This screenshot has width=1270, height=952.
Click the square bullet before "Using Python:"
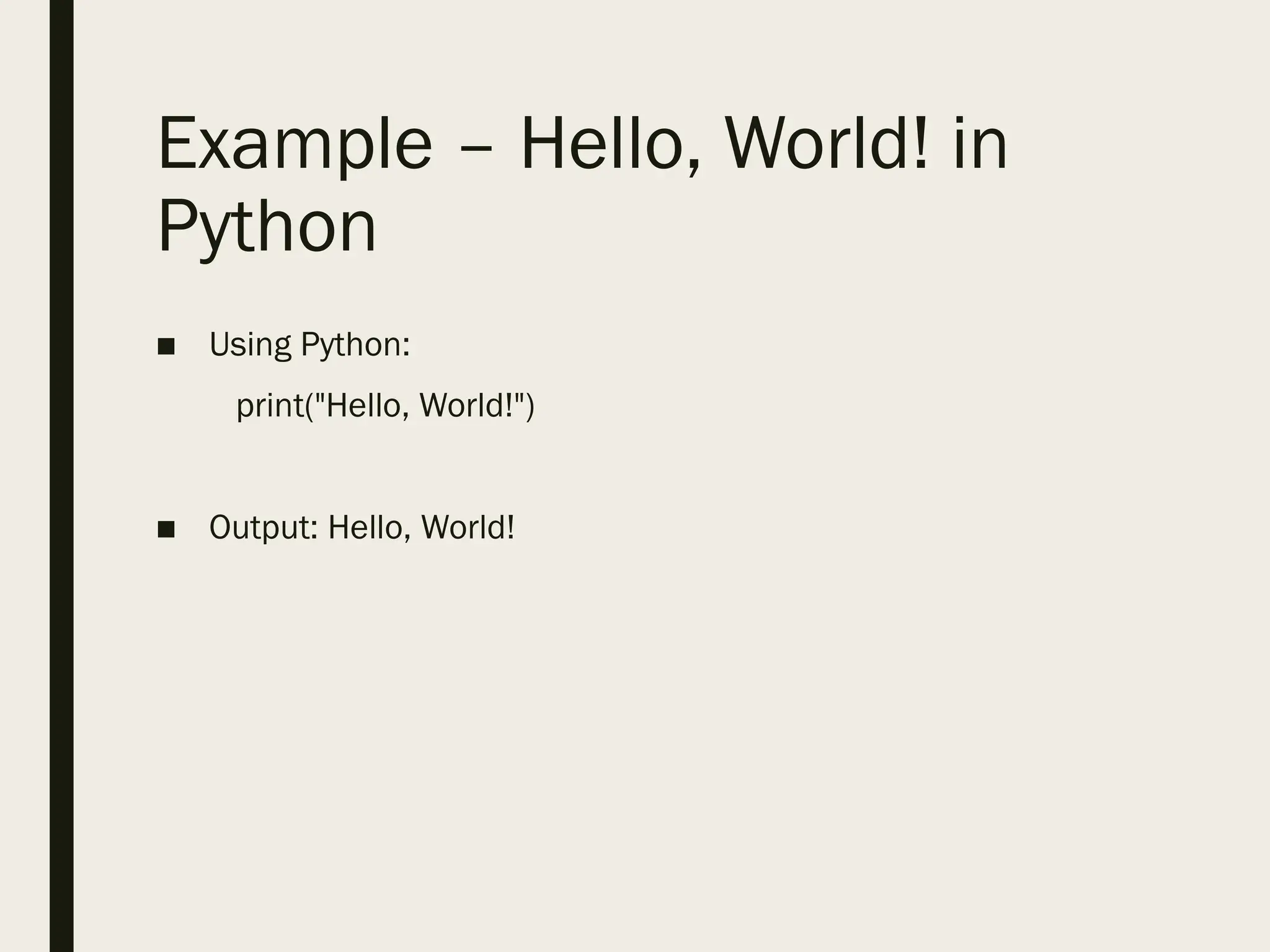coord(166,346)
